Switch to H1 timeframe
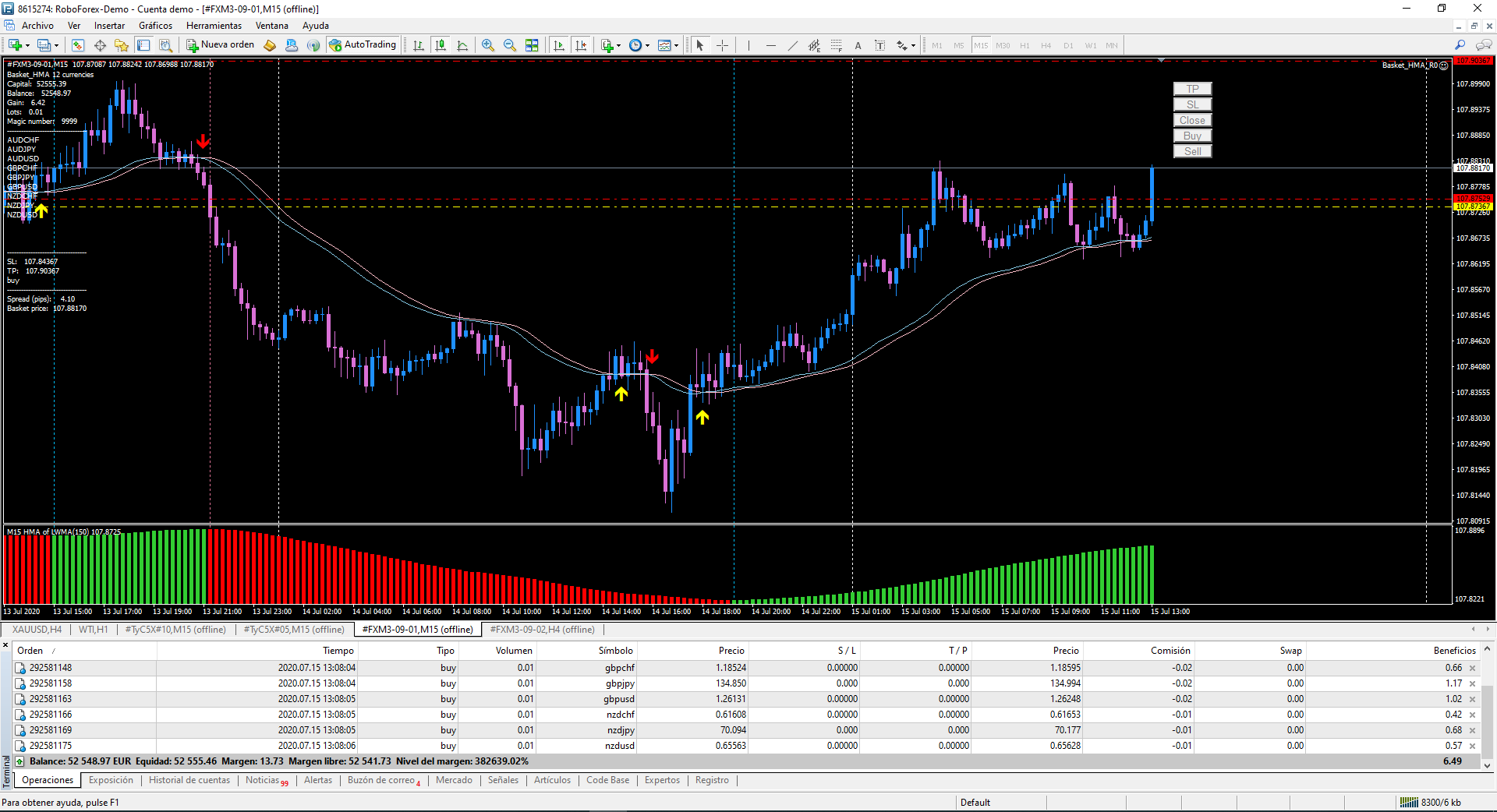This screenshot has height=812, width=1497. pyautogui.click(x=1025, y=45)
